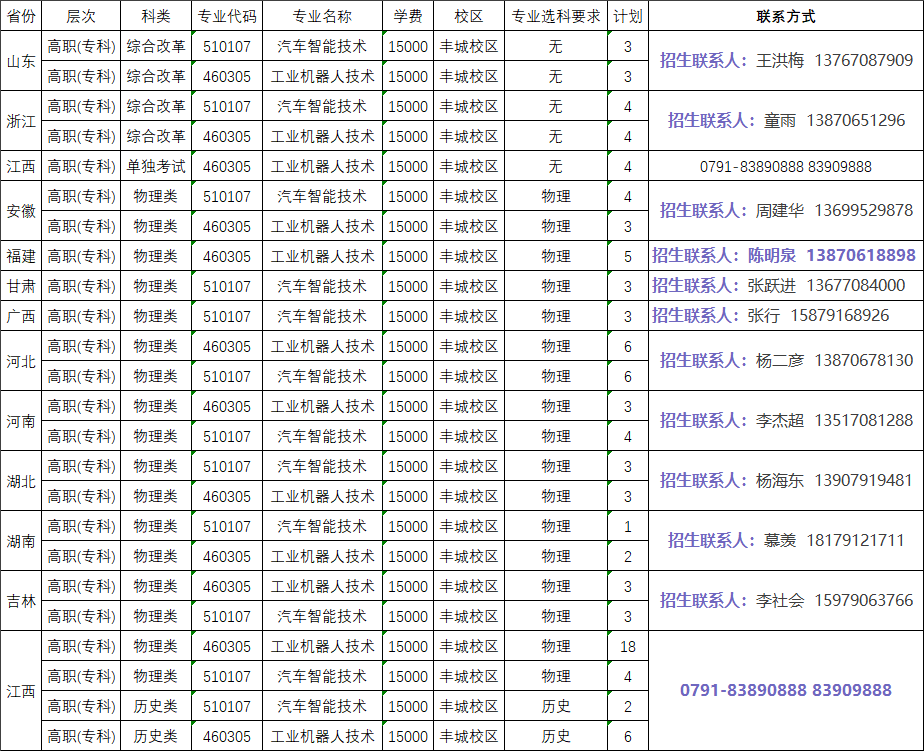The image size is (924, 751).
Task: Click the 丰城校区 cell in 甘肃 row
Action: (x=469, y=285)
